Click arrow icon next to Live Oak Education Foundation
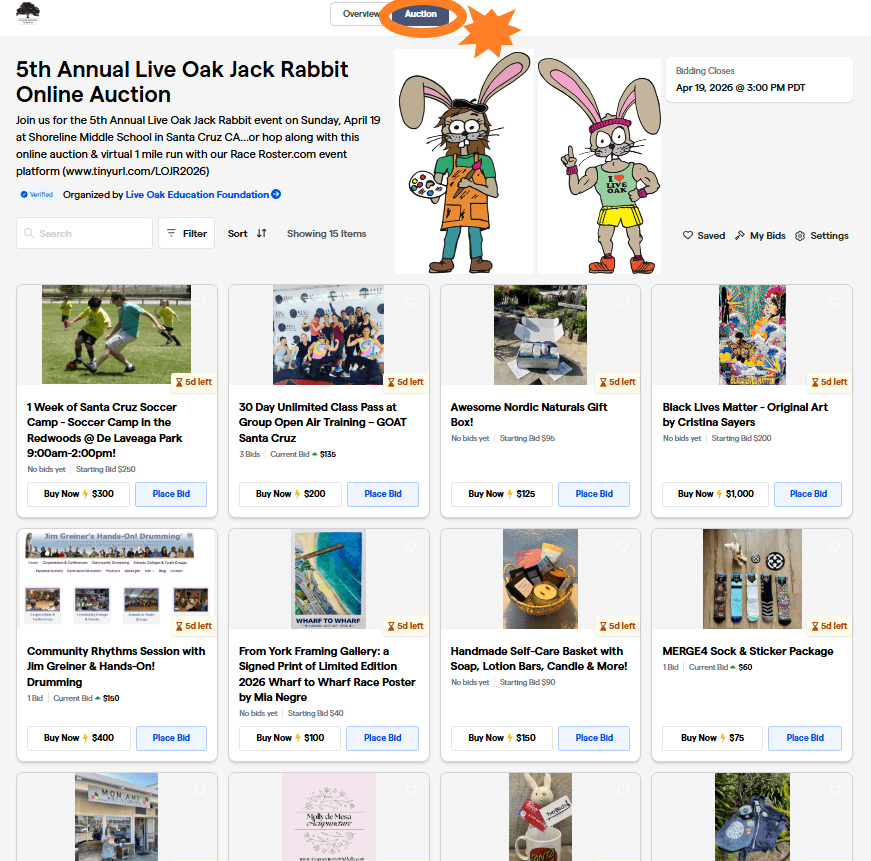The height and width of the screenshot is (861, 871). [x=276, y=194]
